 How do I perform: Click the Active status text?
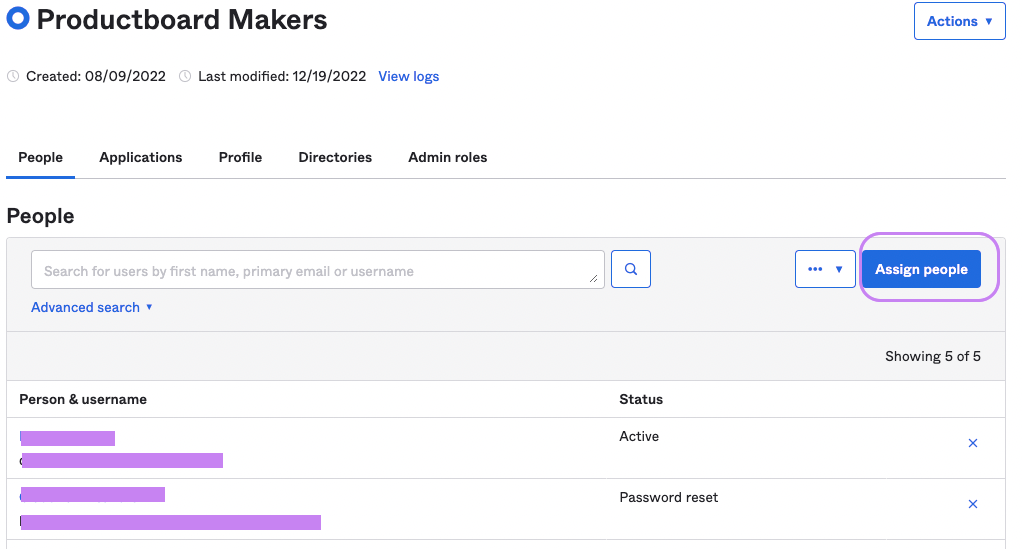(x=639, y=436)
